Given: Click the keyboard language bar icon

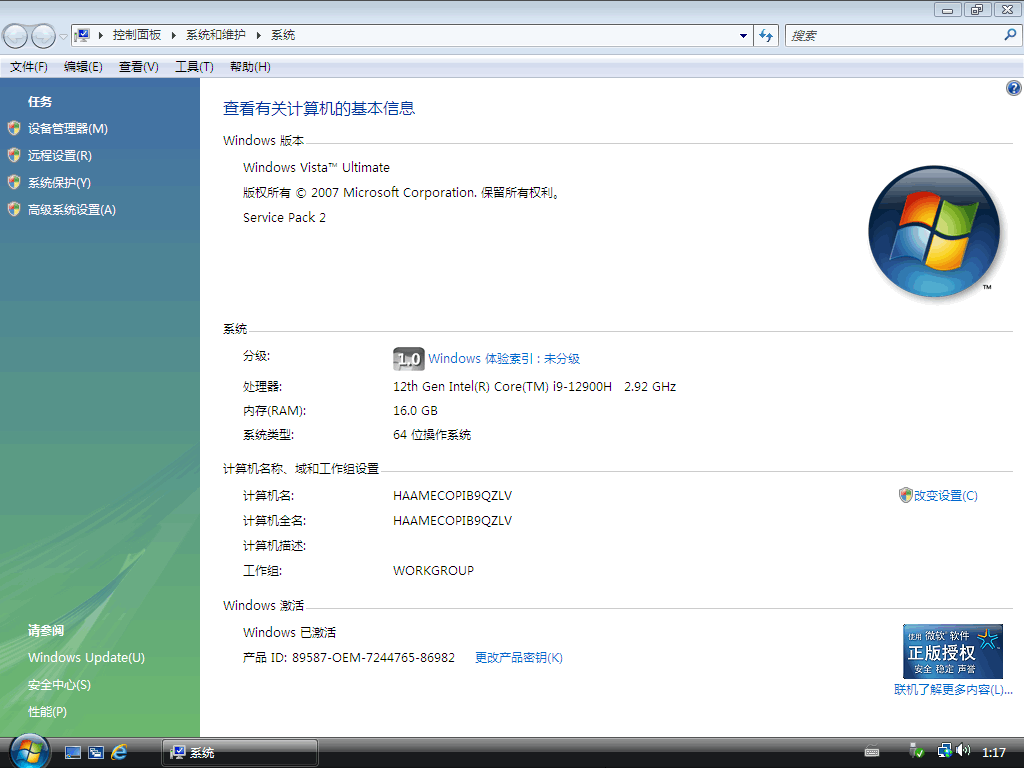Looking at the screenshot, I should 872,752.
